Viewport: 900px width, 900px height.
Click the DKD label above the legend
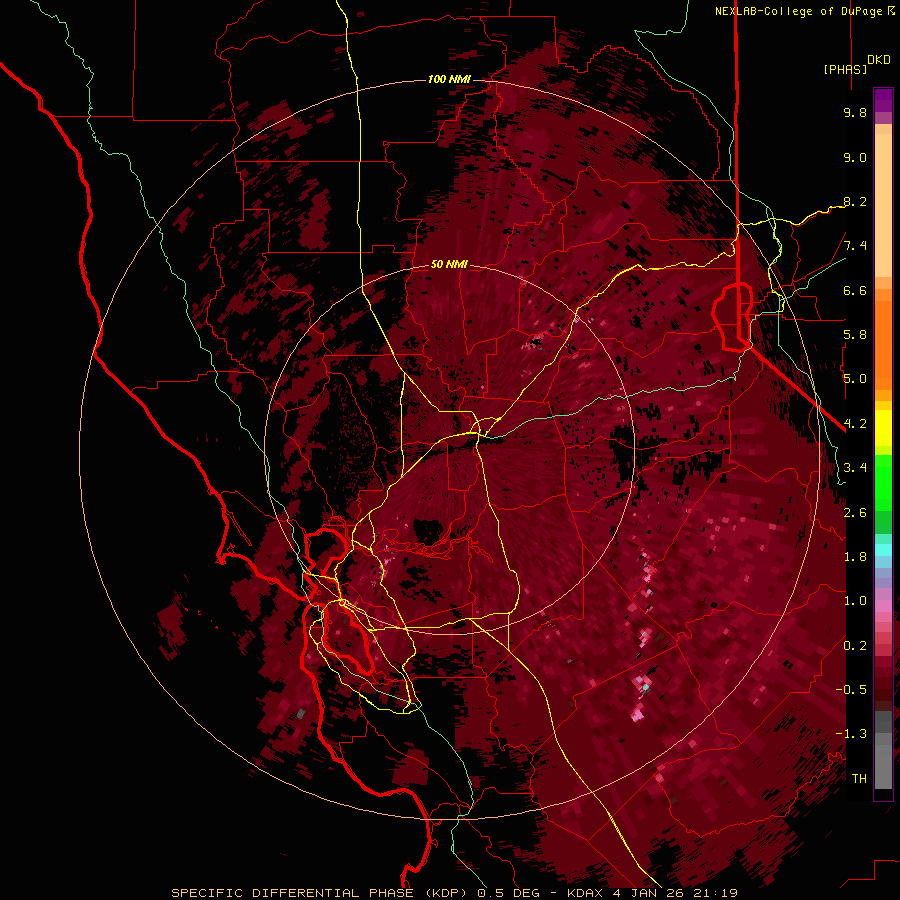click(879, 60)
